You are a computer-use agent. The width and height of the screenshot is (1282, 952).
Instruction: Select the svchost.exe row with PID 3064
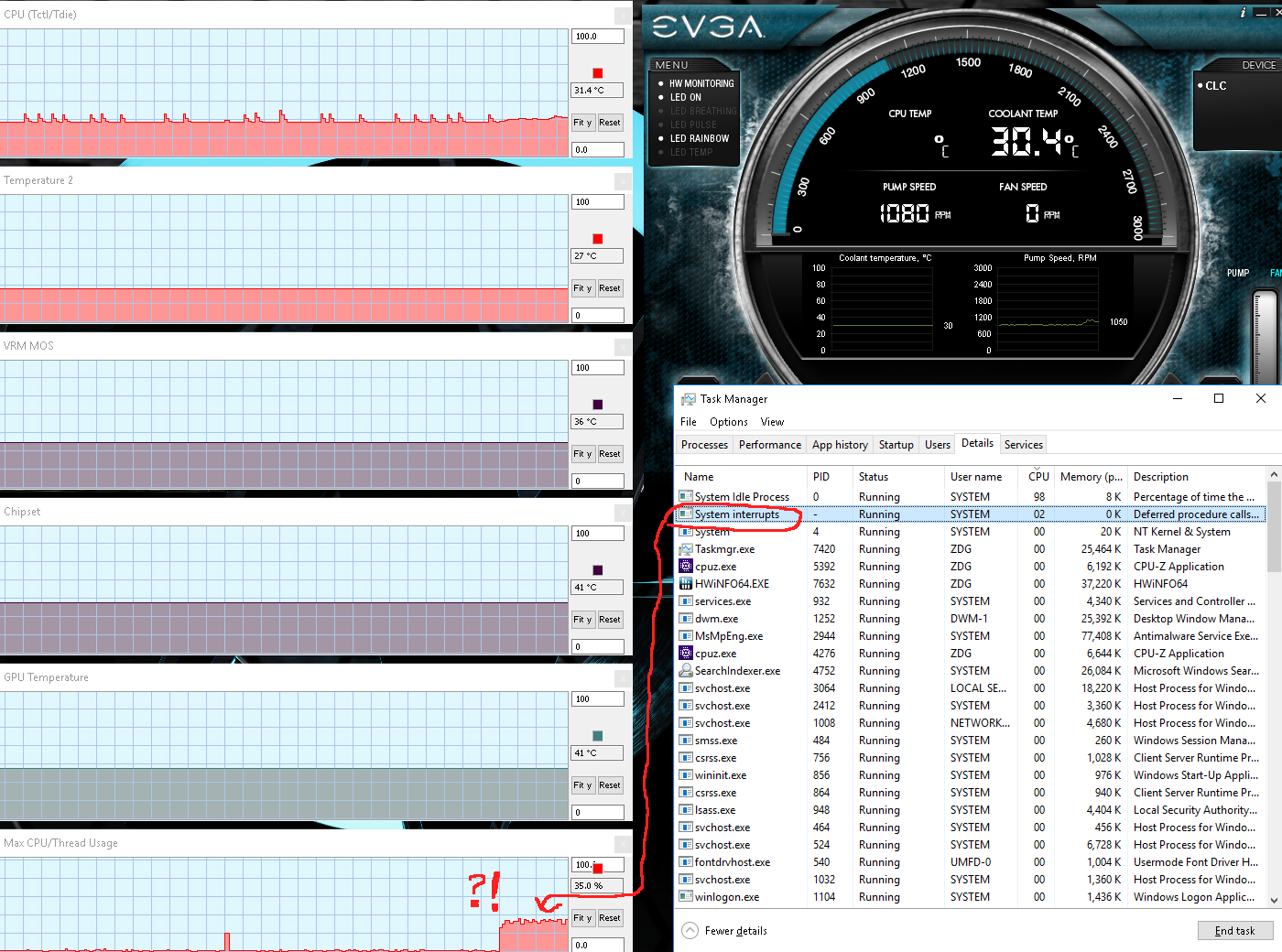[971, 688]
